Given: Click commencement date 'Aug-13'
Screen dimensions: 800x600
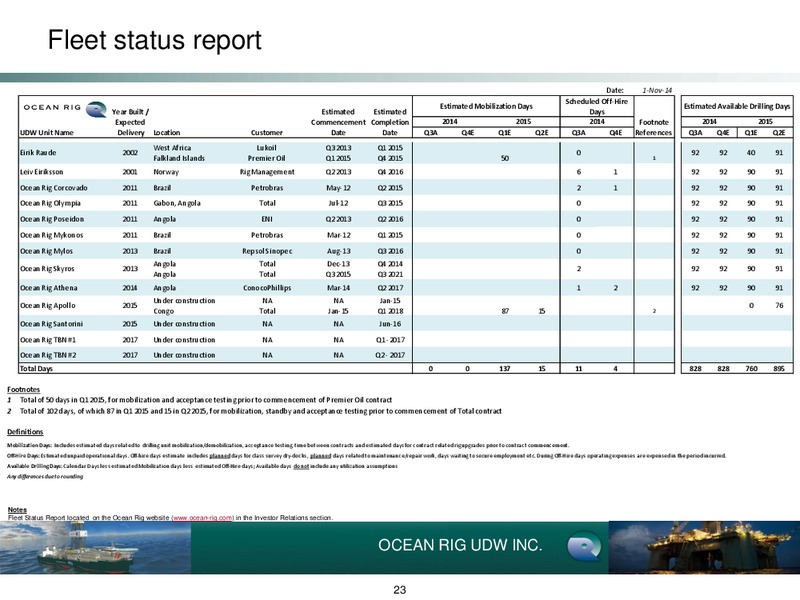Looking at the screenshot, I should click(338, 251).
